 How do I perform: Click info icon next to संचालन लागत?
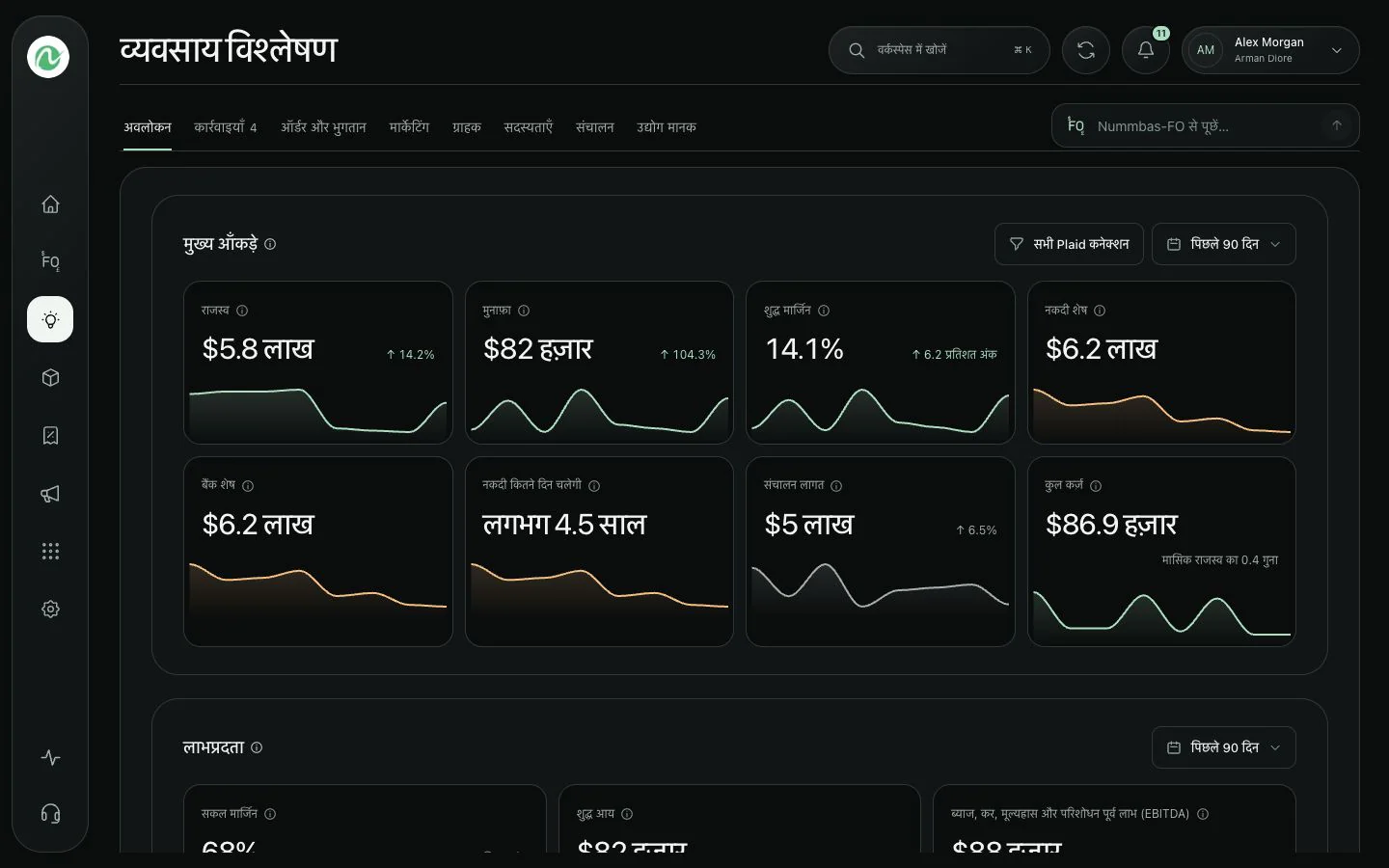click(x=836, y=486)
